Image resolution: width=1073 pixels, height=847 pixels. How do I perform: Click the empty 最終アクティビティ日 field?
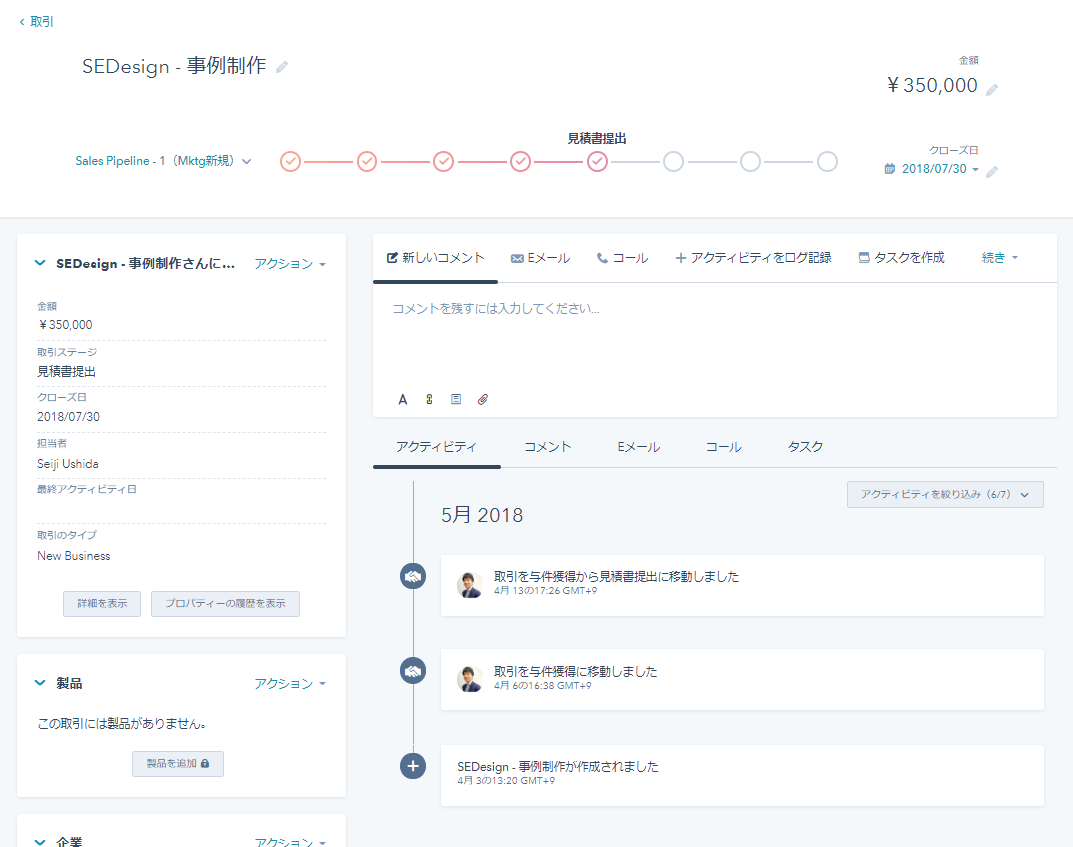coord(181,510)
